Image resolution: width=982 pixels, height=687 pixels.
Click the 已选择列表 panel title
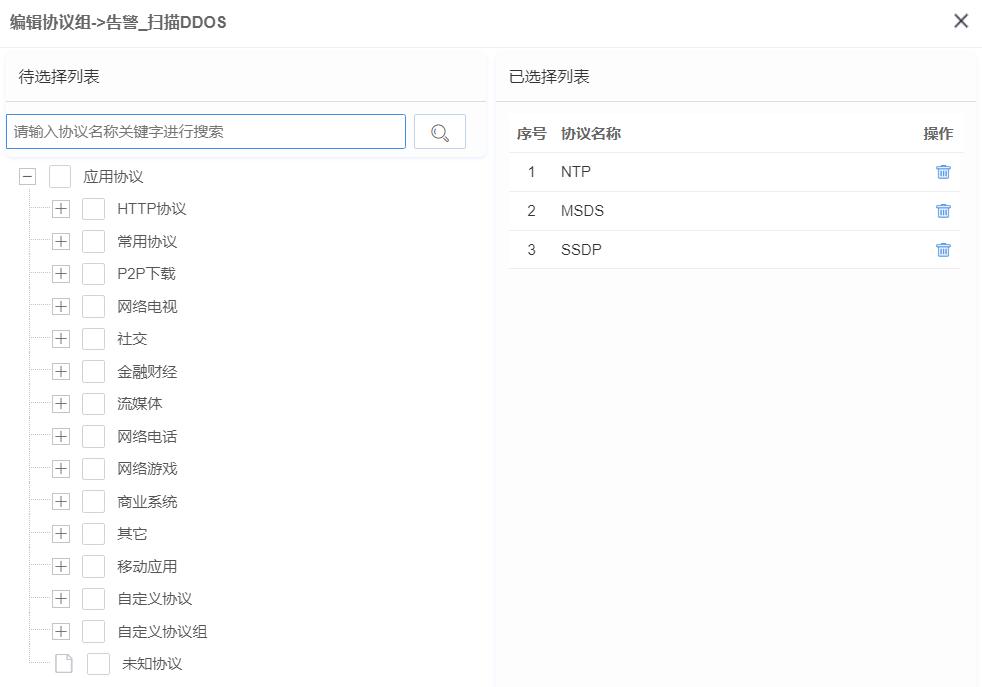click(549, 76)
